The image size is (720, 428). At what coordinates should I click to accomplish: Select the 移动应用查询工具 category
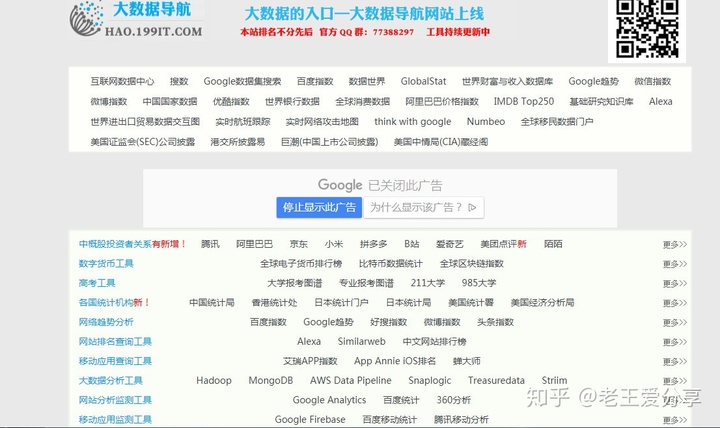[x=115, y=361]
